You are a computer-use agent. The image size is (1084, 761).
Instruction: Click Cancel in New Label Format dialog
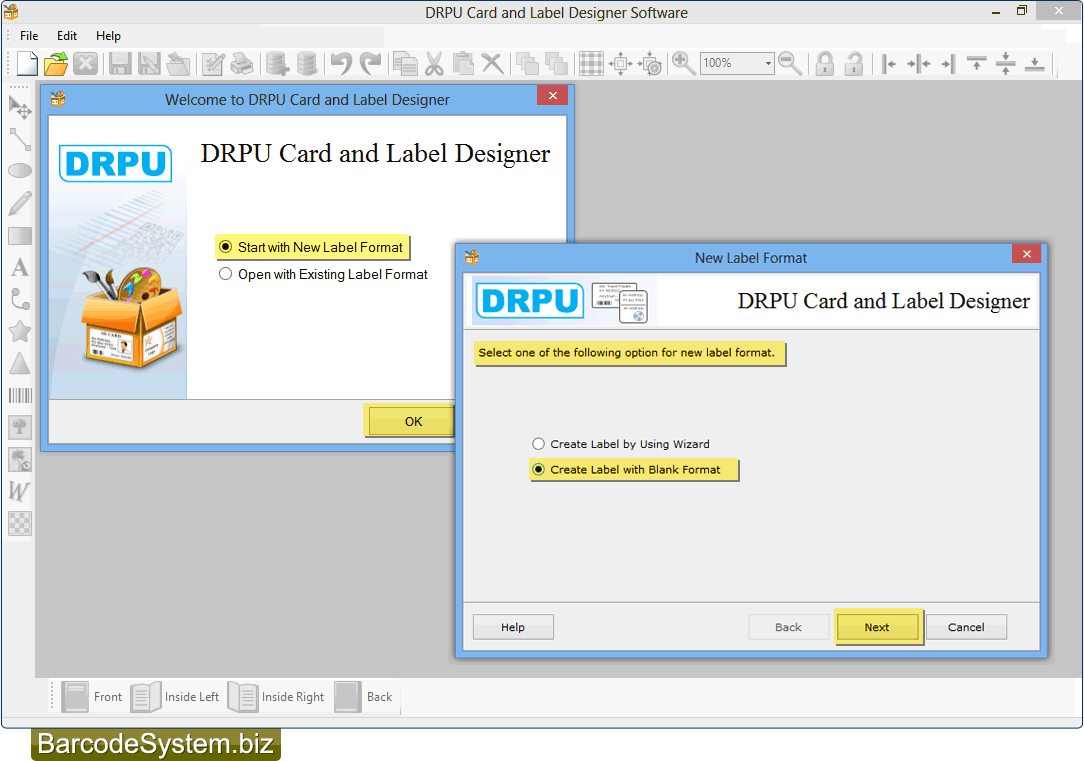(x=966, y=627)
